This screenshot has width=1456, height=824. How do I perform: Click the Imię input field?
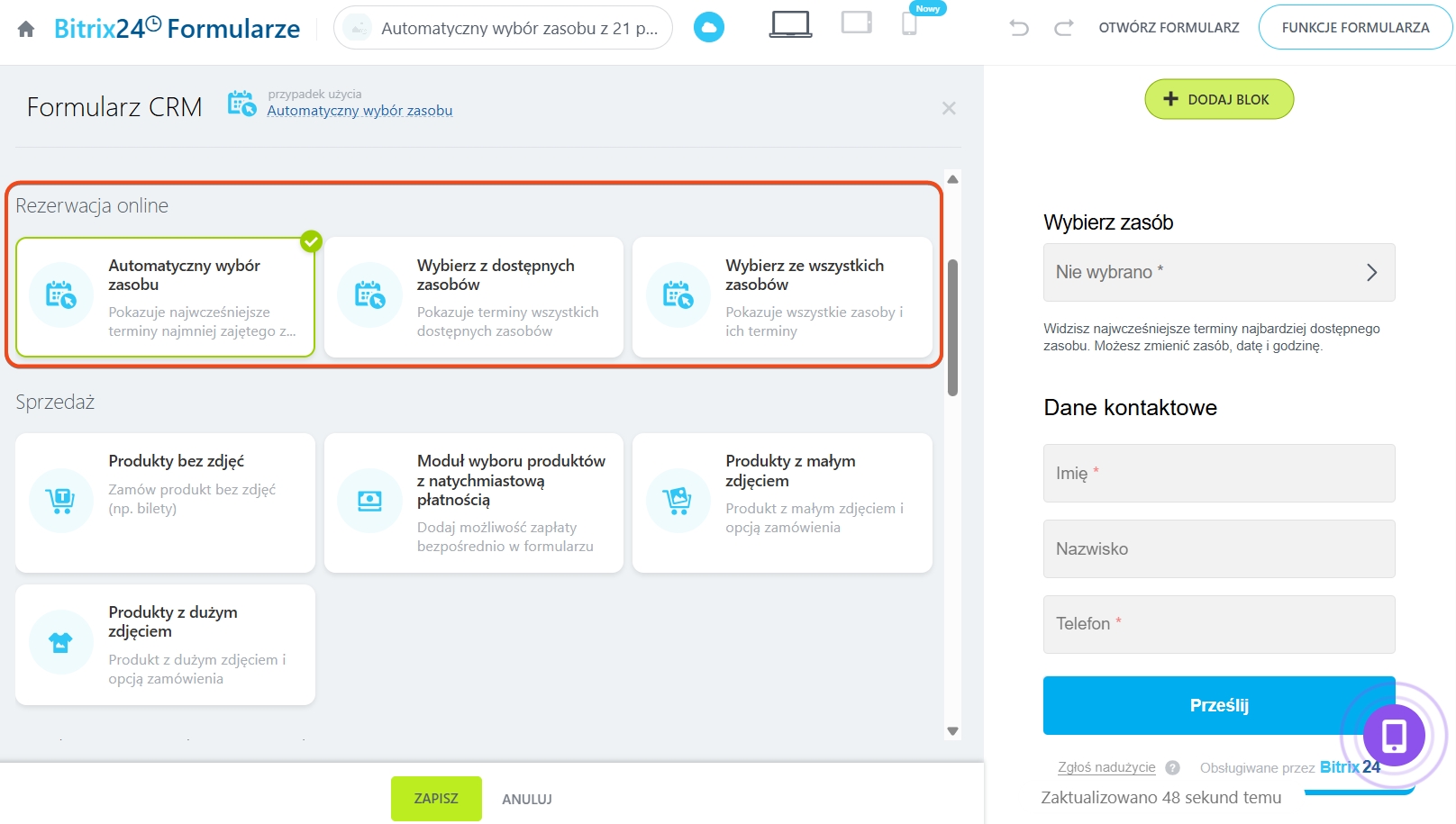tap(1218, 473)
